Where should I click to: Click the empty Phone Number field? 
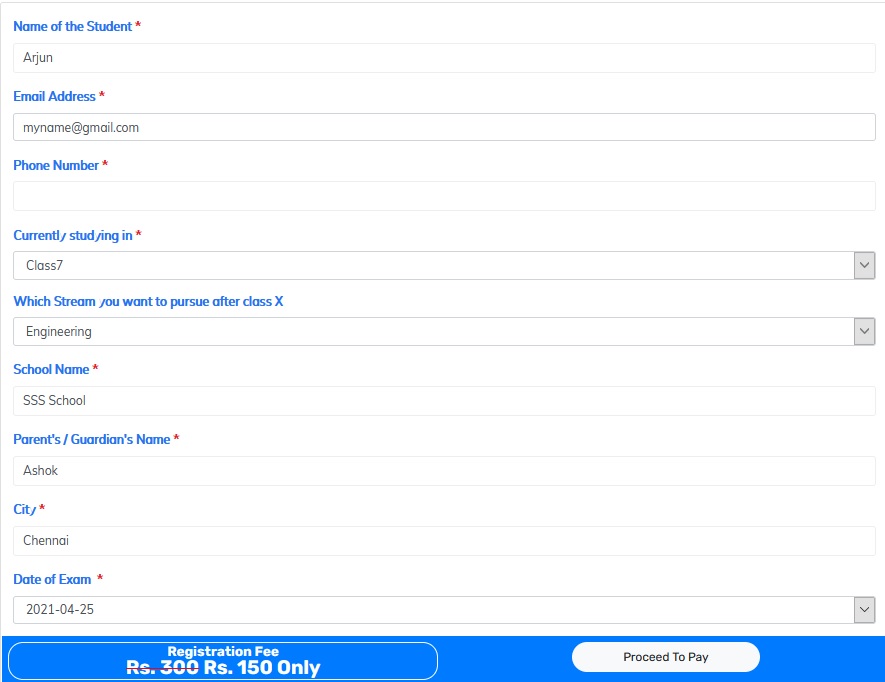point(444,196)
